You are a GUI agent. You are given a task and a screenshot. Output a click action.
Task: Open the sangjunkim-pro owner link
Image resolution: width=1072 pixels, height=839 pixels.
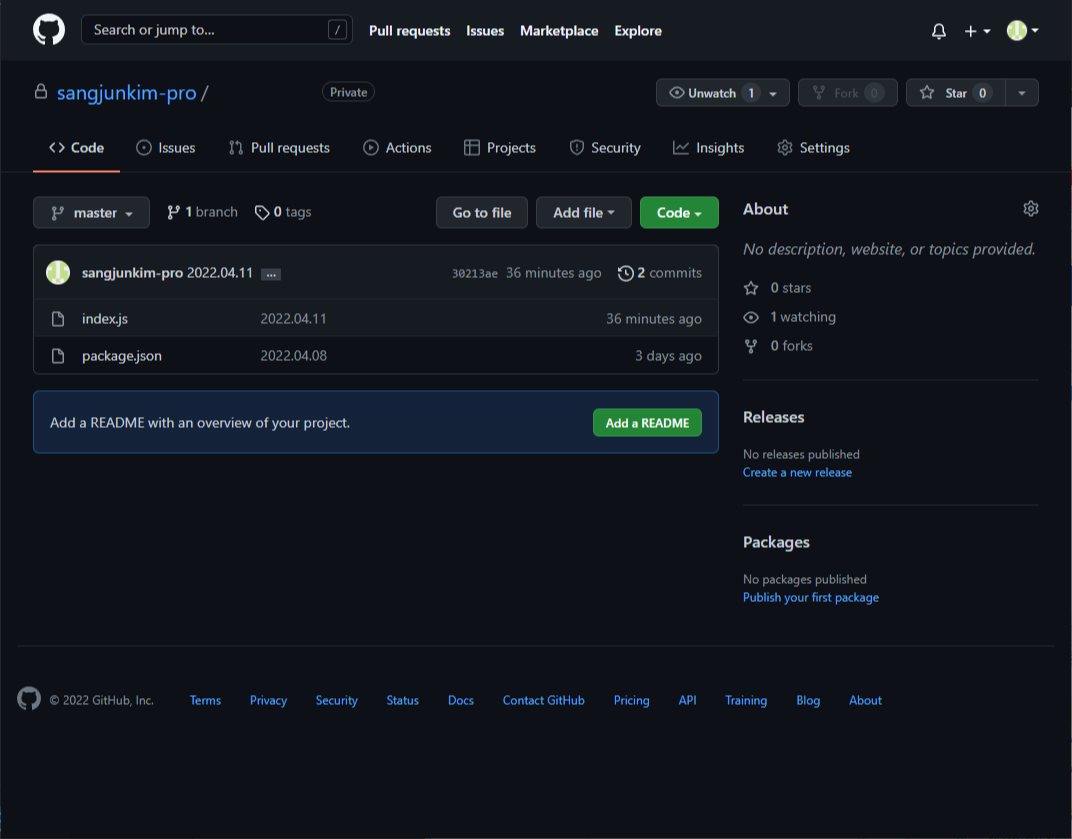pyautogui.click(x=126, y=92)
